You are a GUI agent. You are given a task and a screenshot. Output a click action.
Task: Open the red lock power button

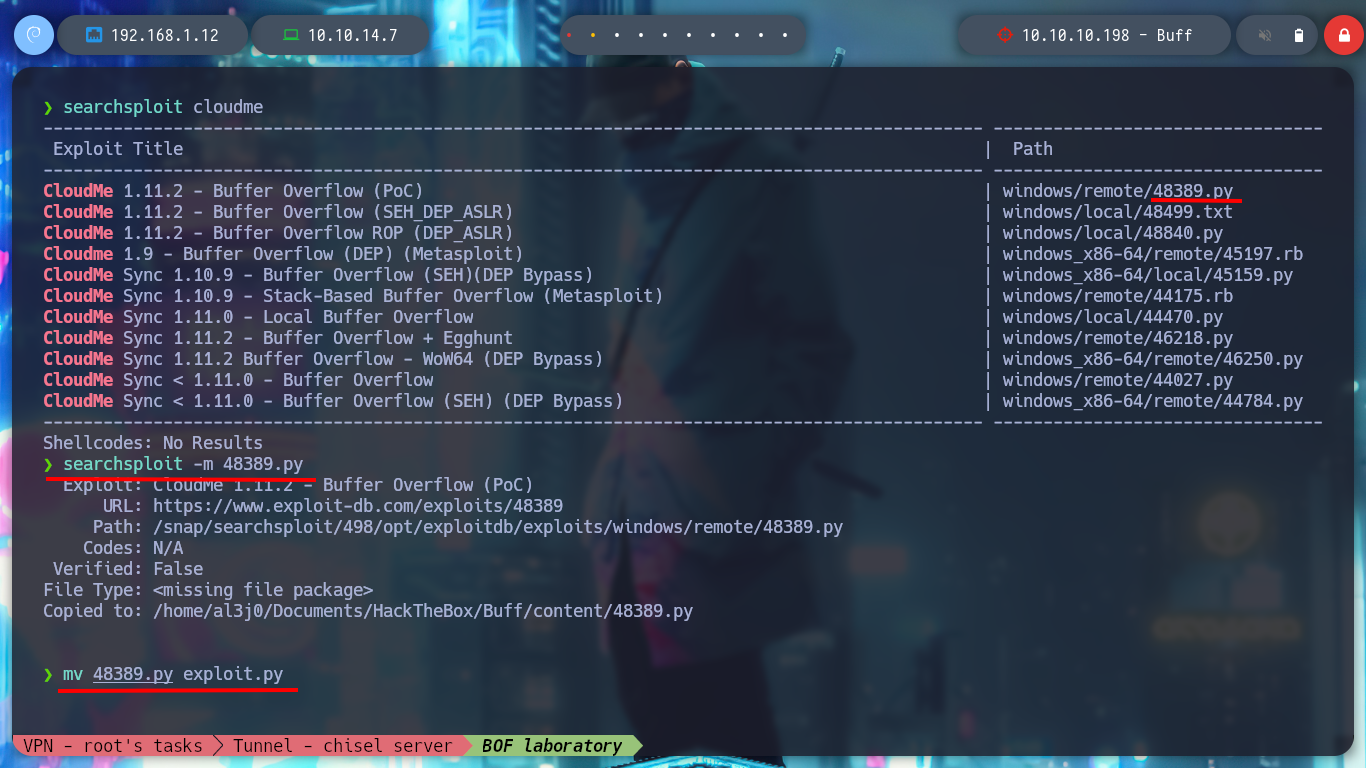coord(1343,35)
